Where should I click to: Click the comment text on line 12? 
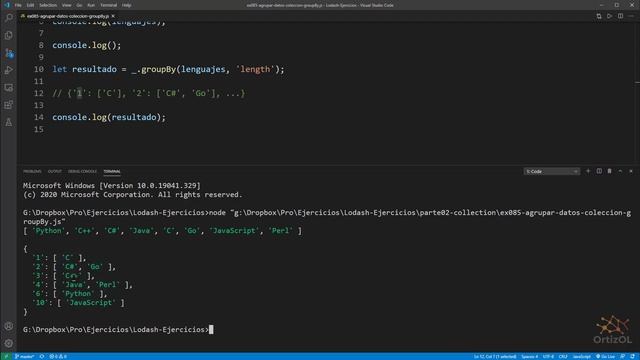click(x=149, y=93)
